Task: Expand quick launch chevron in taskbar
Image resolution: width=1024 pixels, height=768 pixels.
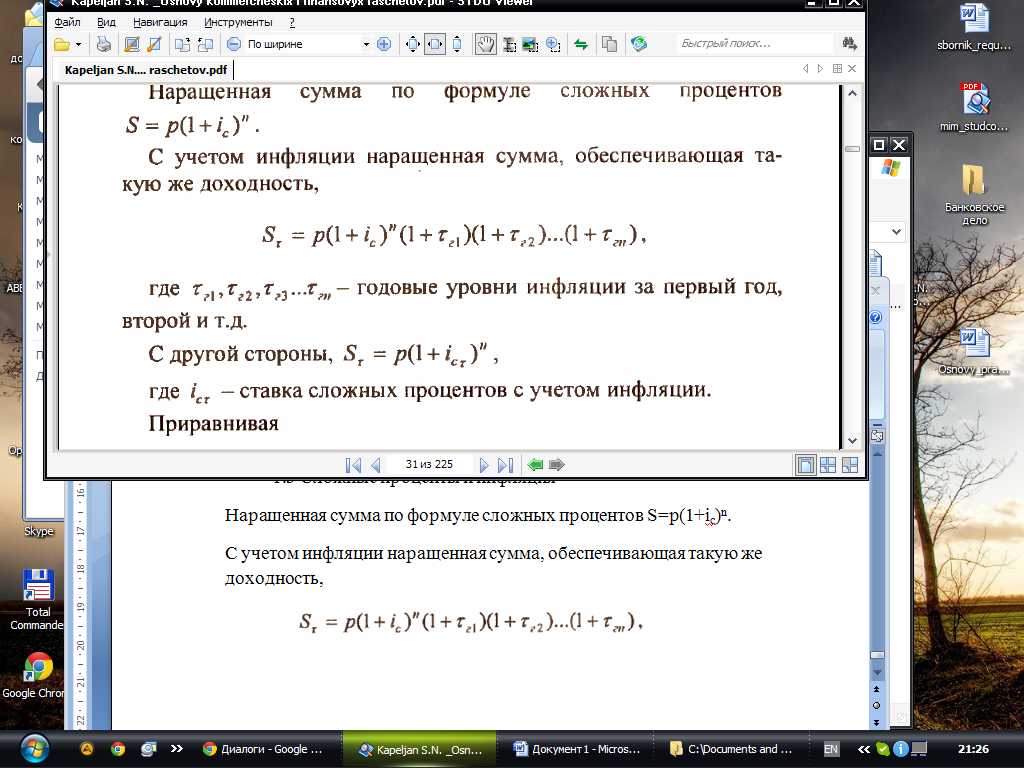Action: (176, 749)
